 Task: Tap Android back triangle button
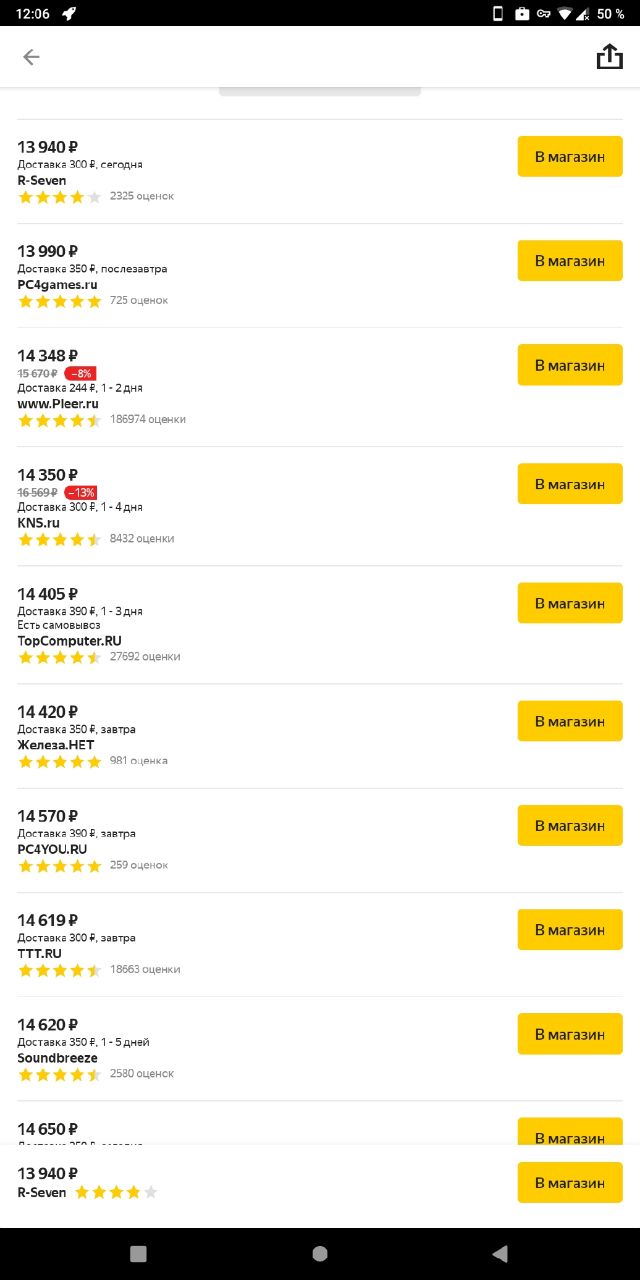[x=500, y=1254]
